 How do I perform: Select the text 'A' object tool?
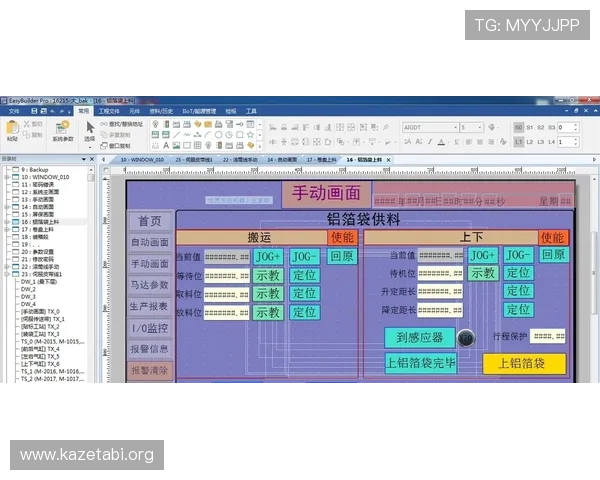pos(166,145)
